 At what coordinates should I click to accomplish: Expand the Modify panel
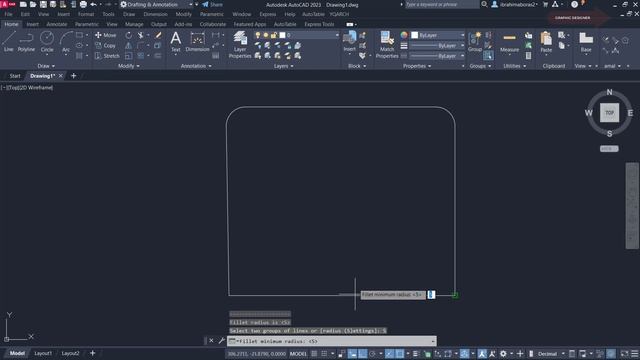[x=129, y=66]
